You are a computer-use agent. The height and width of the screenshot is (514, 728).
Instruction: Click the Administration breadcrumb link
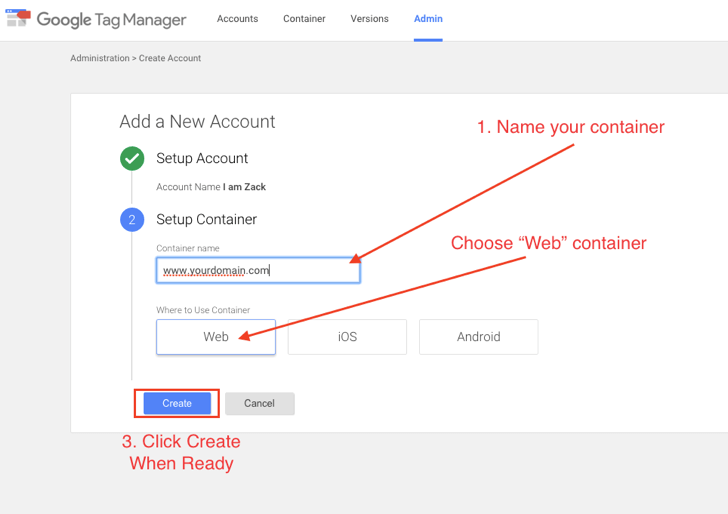coord(100,58)
